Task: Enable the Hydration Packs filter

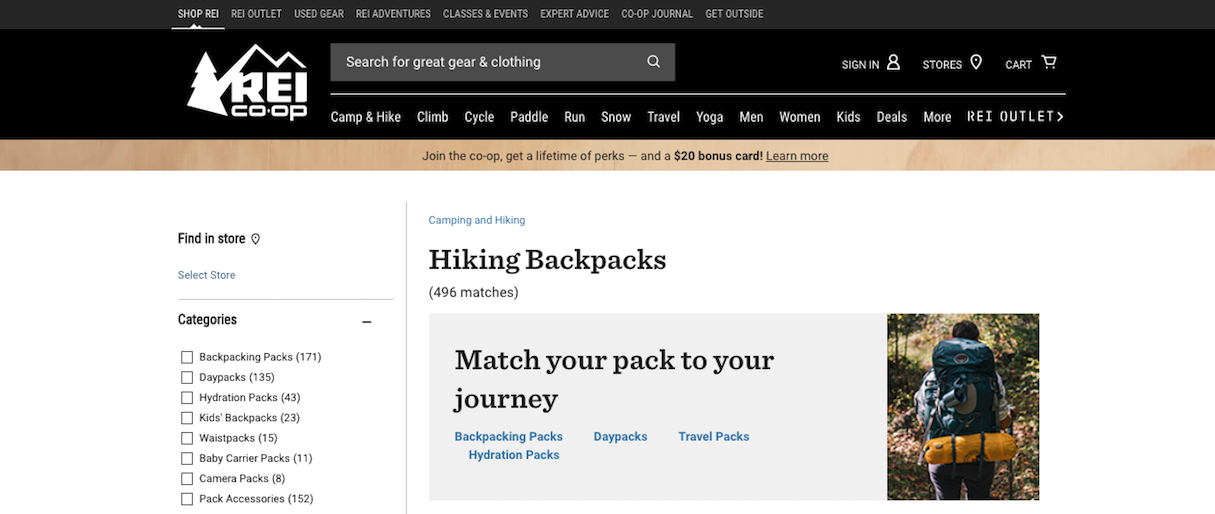Action: tap(187, 398)
